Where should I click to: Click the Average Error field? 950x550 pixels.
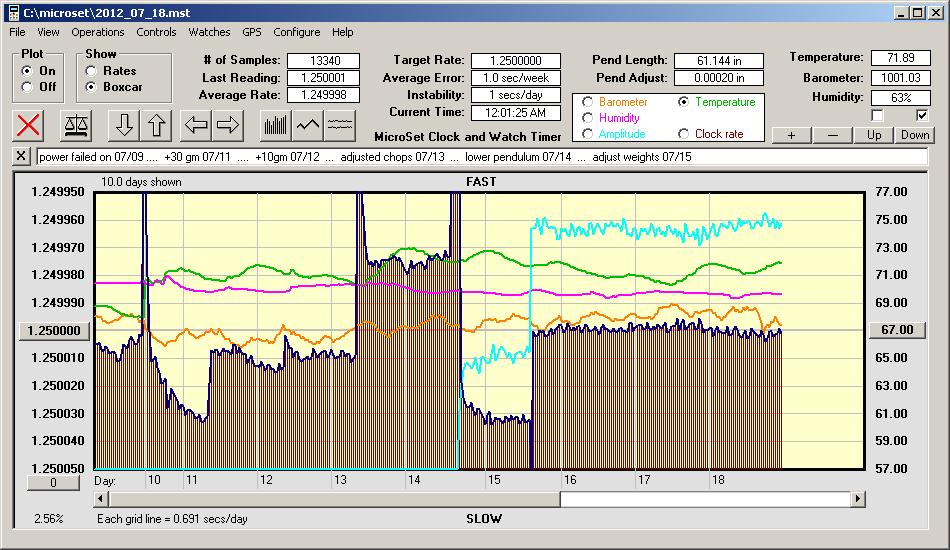tap(516, 78)
